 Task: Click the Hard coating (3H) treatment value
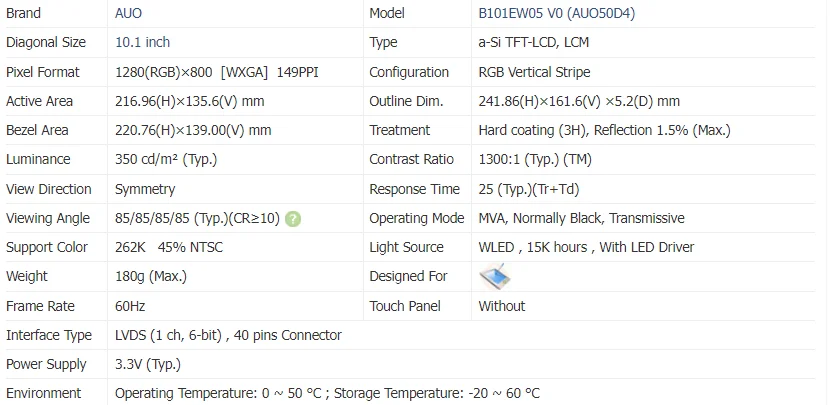(x=604, y=130)
